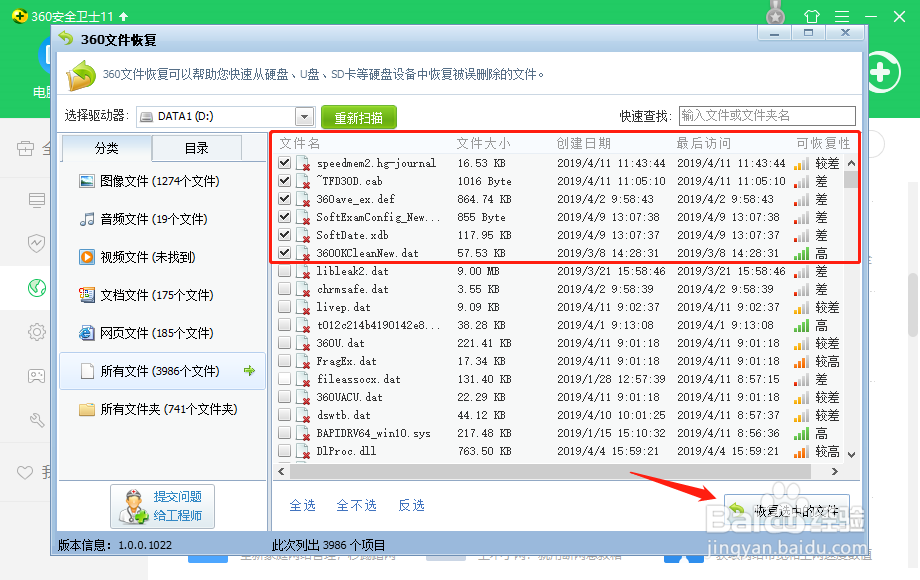920x580 pixels.
Task: Click the scroll right arrow of file list
Action: tap(835, 471)
